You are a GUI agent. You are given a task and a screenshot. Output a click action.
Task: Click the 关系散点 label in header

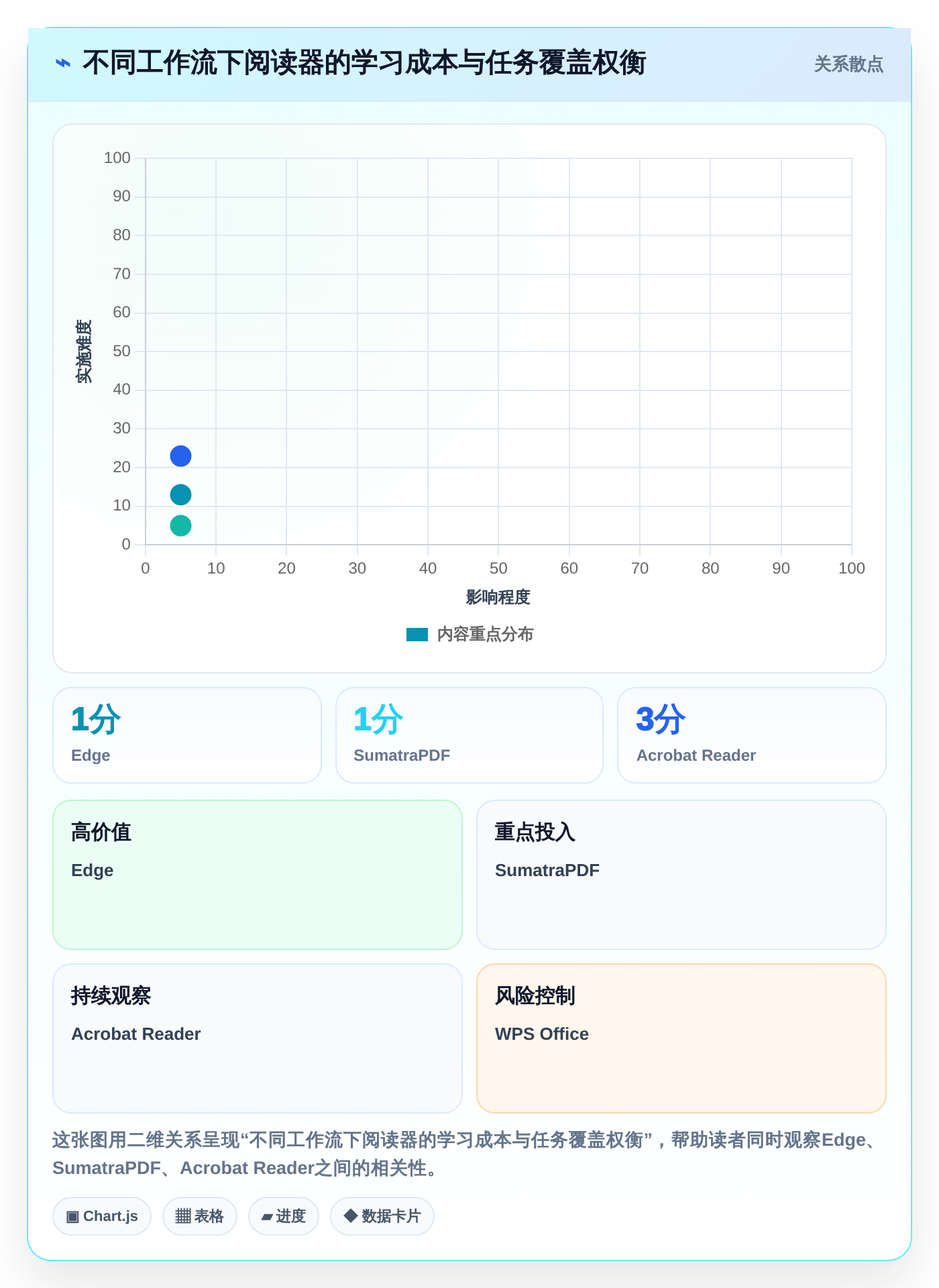click(848, 64)
